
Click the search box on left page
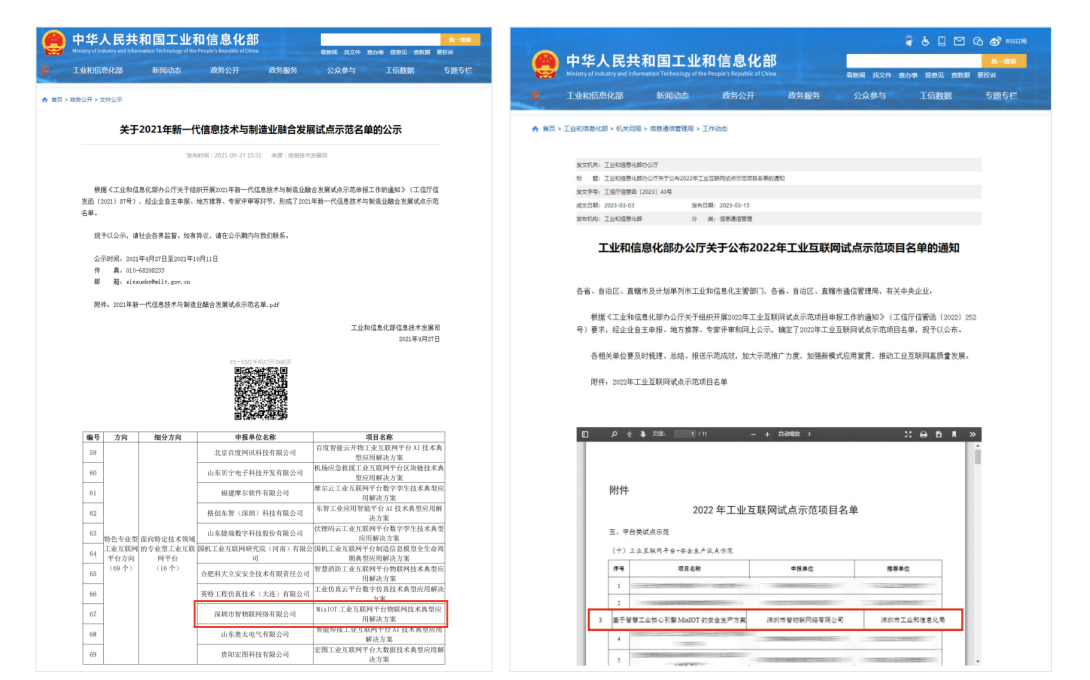(380, 39)
